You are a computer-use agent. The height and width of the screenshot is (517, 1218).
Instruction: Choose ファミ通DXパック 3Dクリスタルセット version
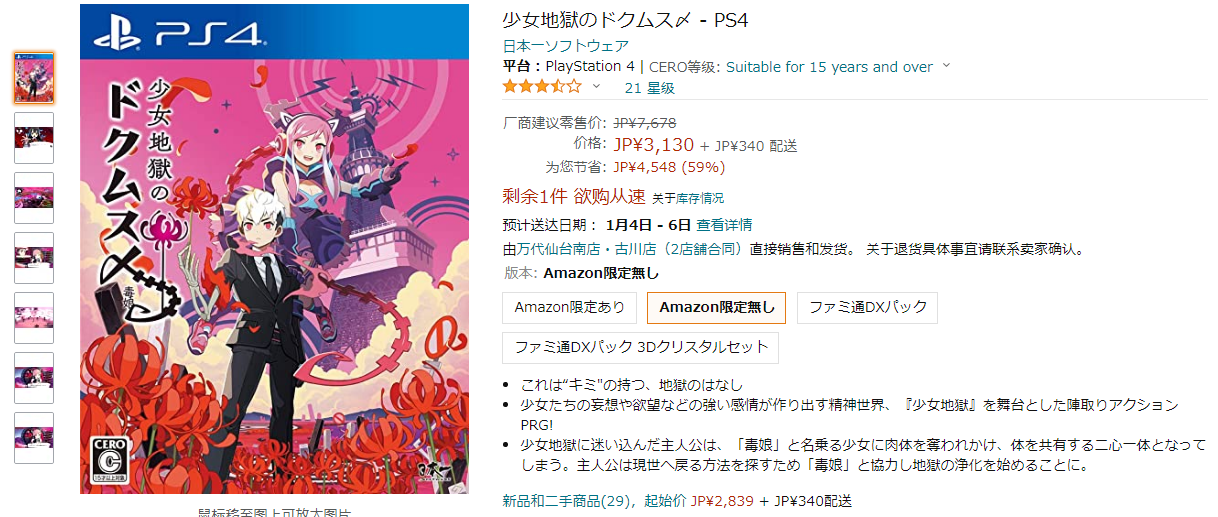640,348
